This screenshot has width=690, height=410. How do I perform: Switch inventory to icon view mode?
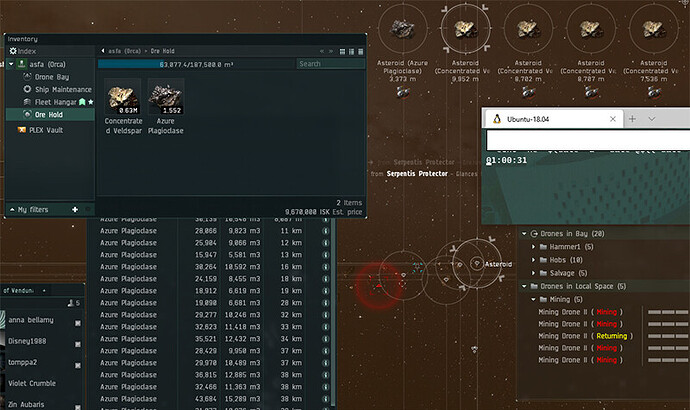[x=342, y=51]
